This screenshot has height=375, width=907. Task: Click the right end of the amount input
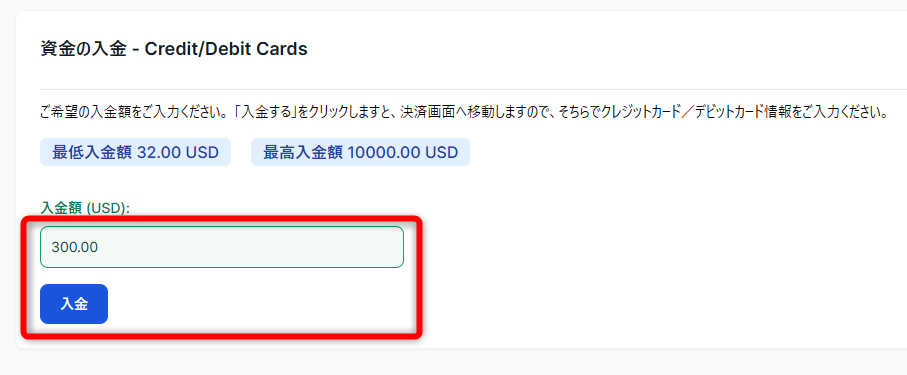pos(388,247)
